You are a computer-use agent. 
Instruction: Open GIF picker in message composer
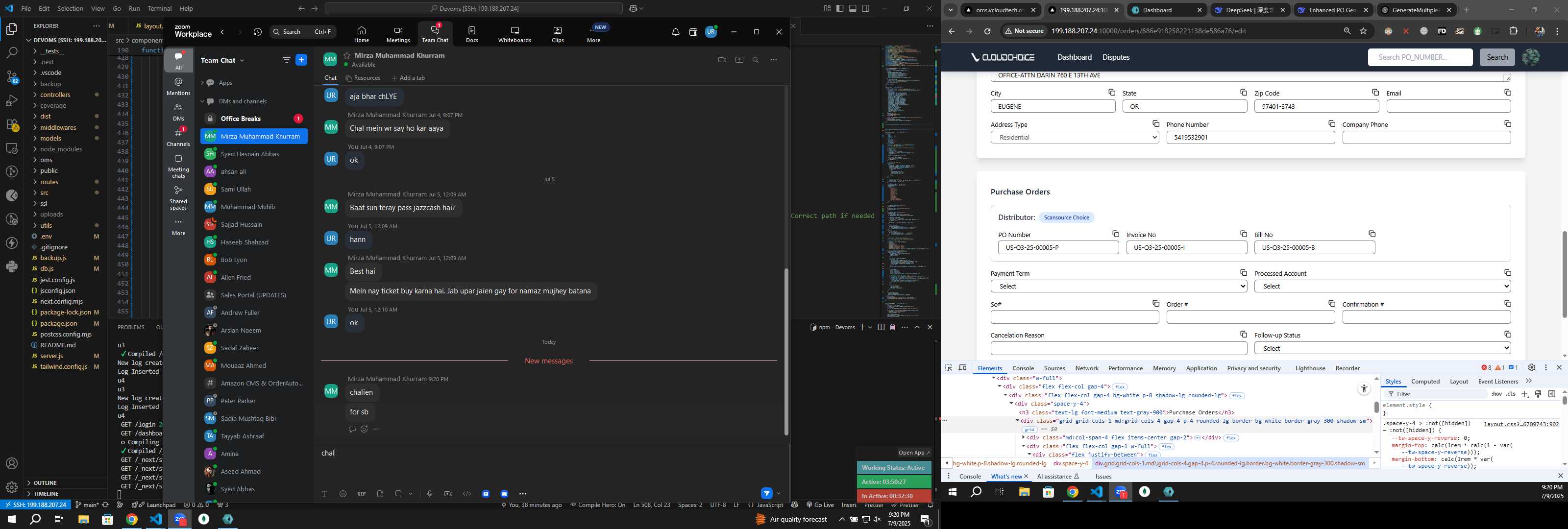click(x=362, y=494)
